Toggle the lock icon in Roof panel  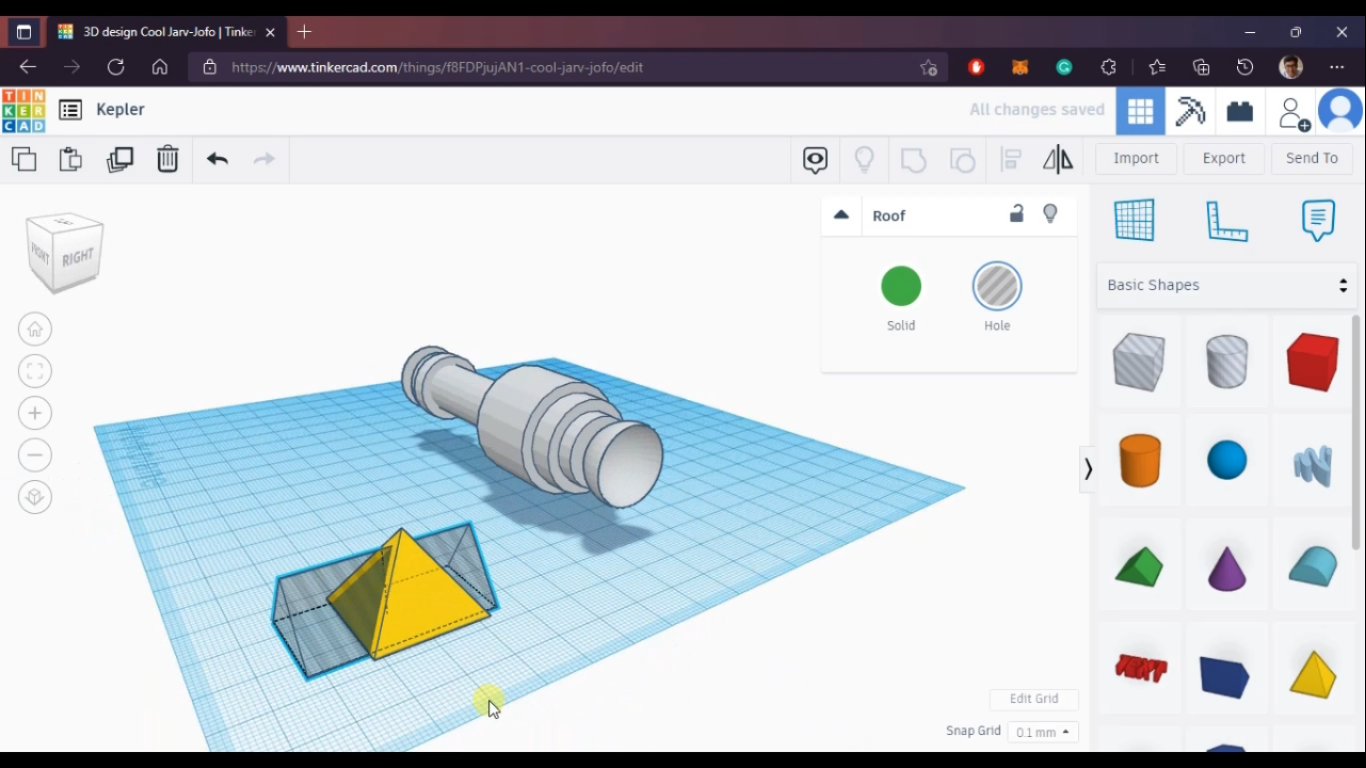pyautogui.click(x=1016, y=214)
